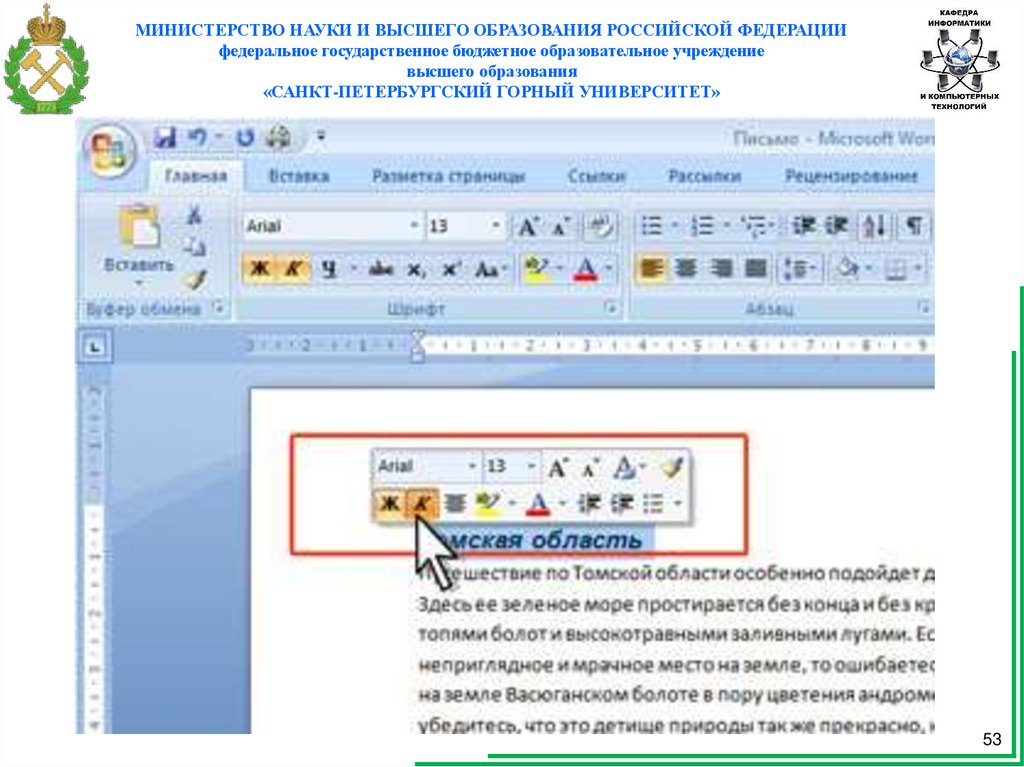1024x767 pixels.
Task: Select the Ссылки tab
Action: pos(596,176)
